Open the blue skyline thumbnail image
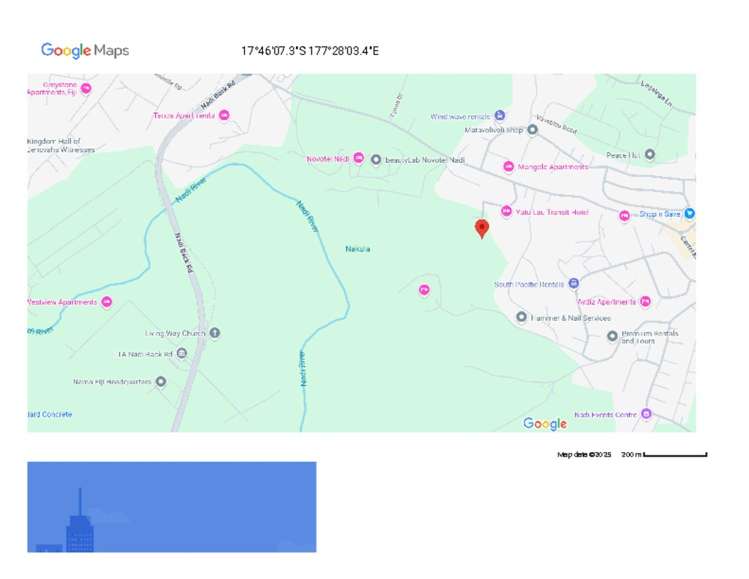Image resolution: width=749 pixels, height=579 pixels. coord(171,506)
